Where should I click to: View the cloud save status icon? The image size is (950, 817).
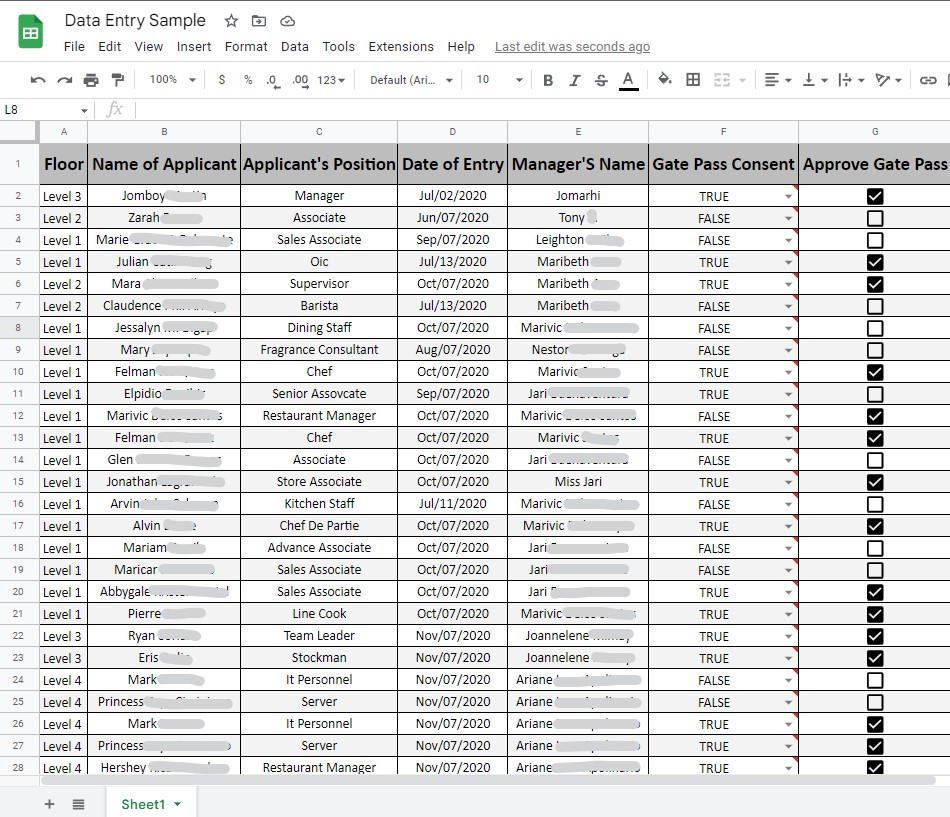(287, 21)
